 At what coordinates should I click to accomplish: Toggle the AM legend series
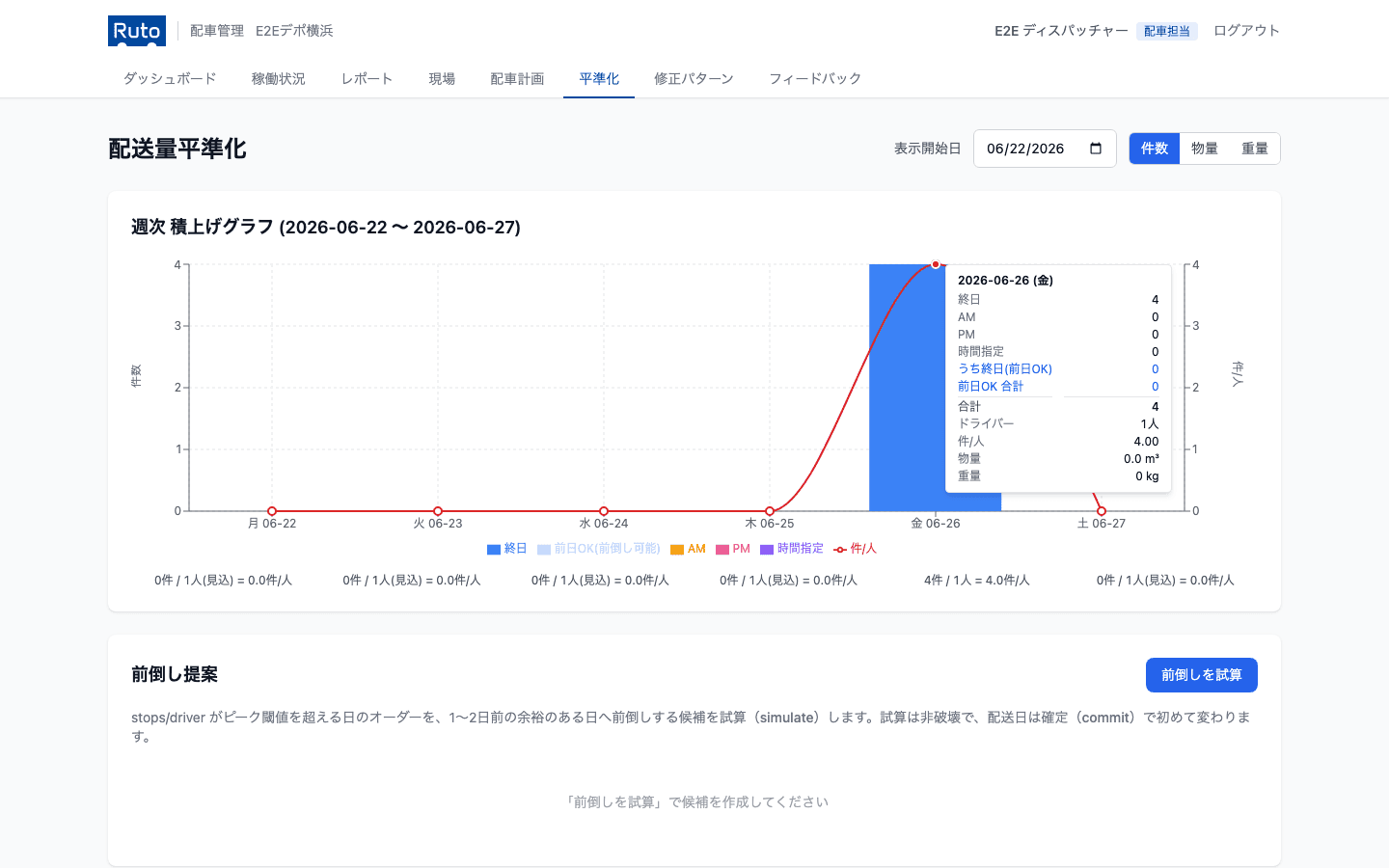[689, 549]
